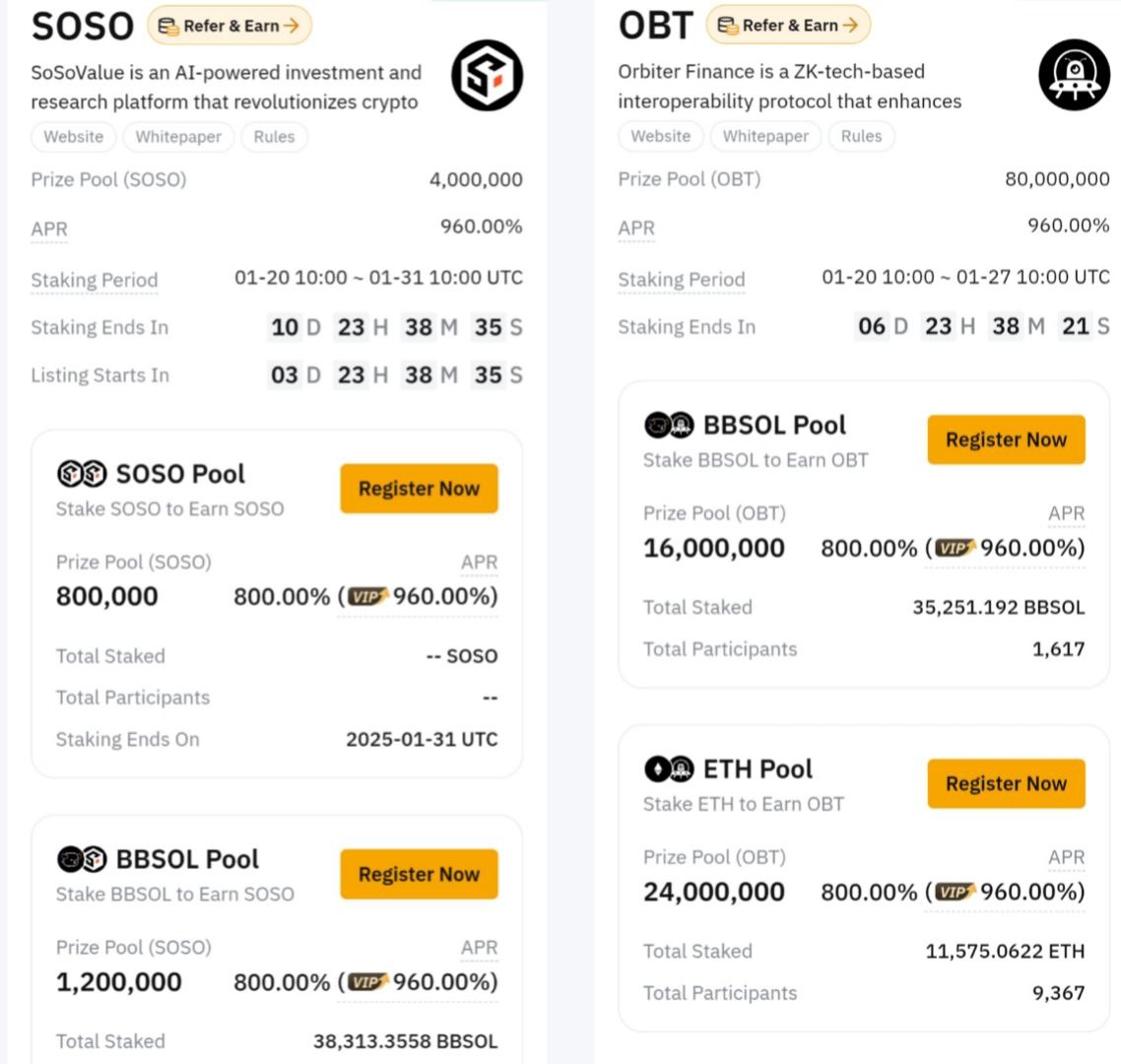This screenshot has height=1064, width=1121.
Task: Click the BBSOL Pool icon under SOSO
Action: pos(82,859)
